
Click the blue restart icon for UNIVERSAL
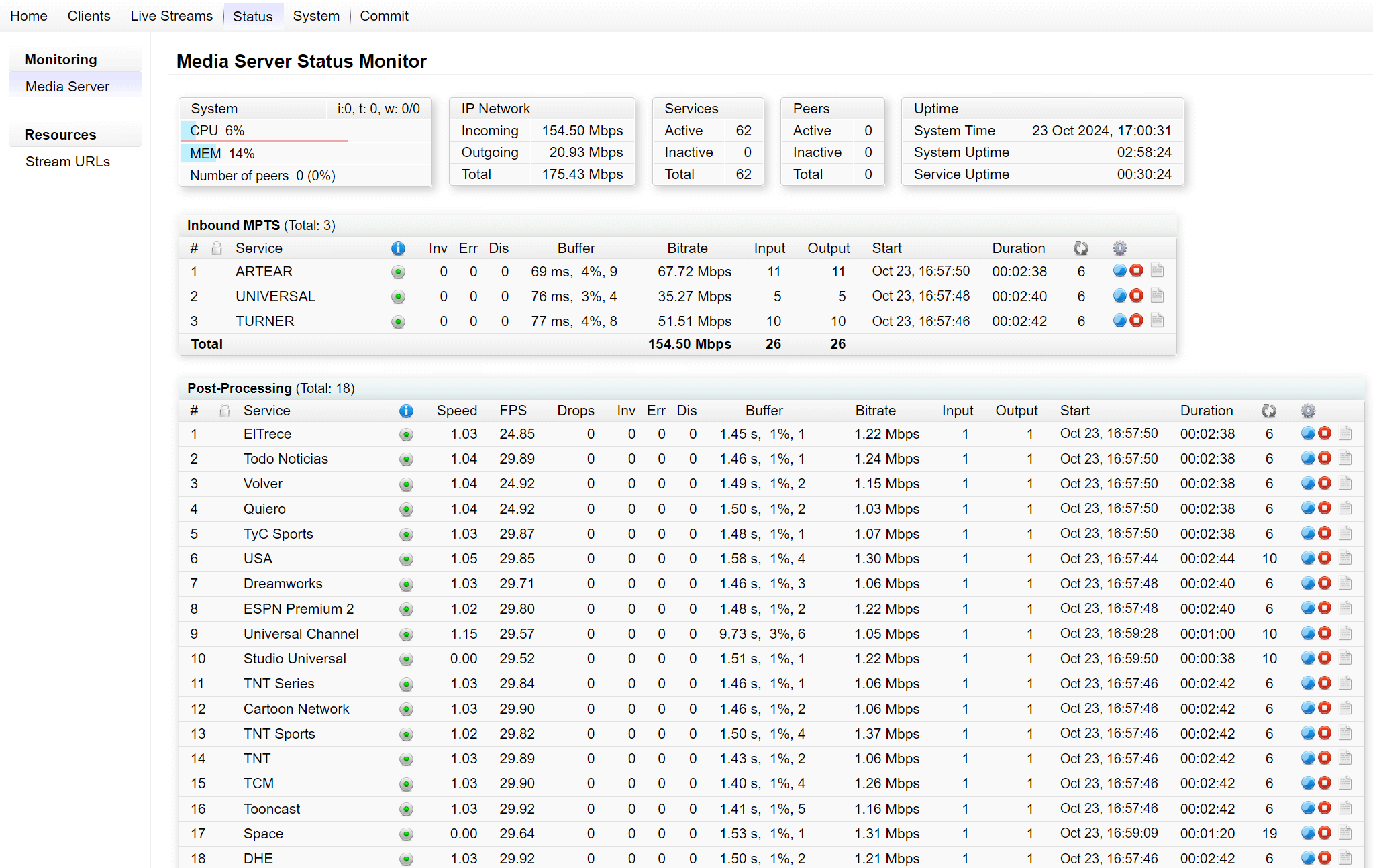point(1119,296)
